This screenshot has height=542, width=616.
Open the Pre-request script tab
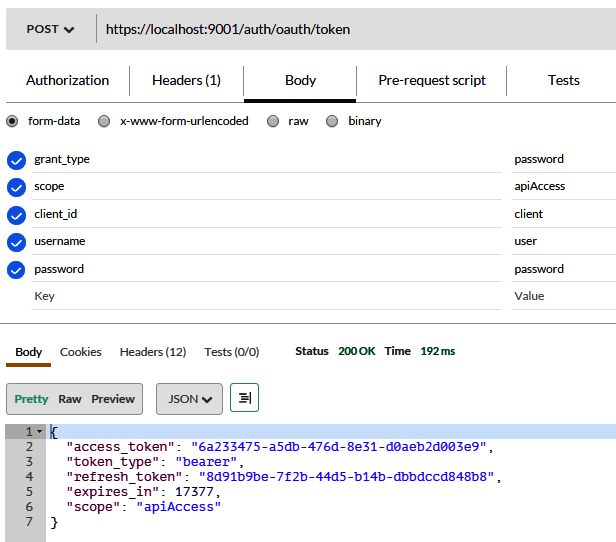432,81
